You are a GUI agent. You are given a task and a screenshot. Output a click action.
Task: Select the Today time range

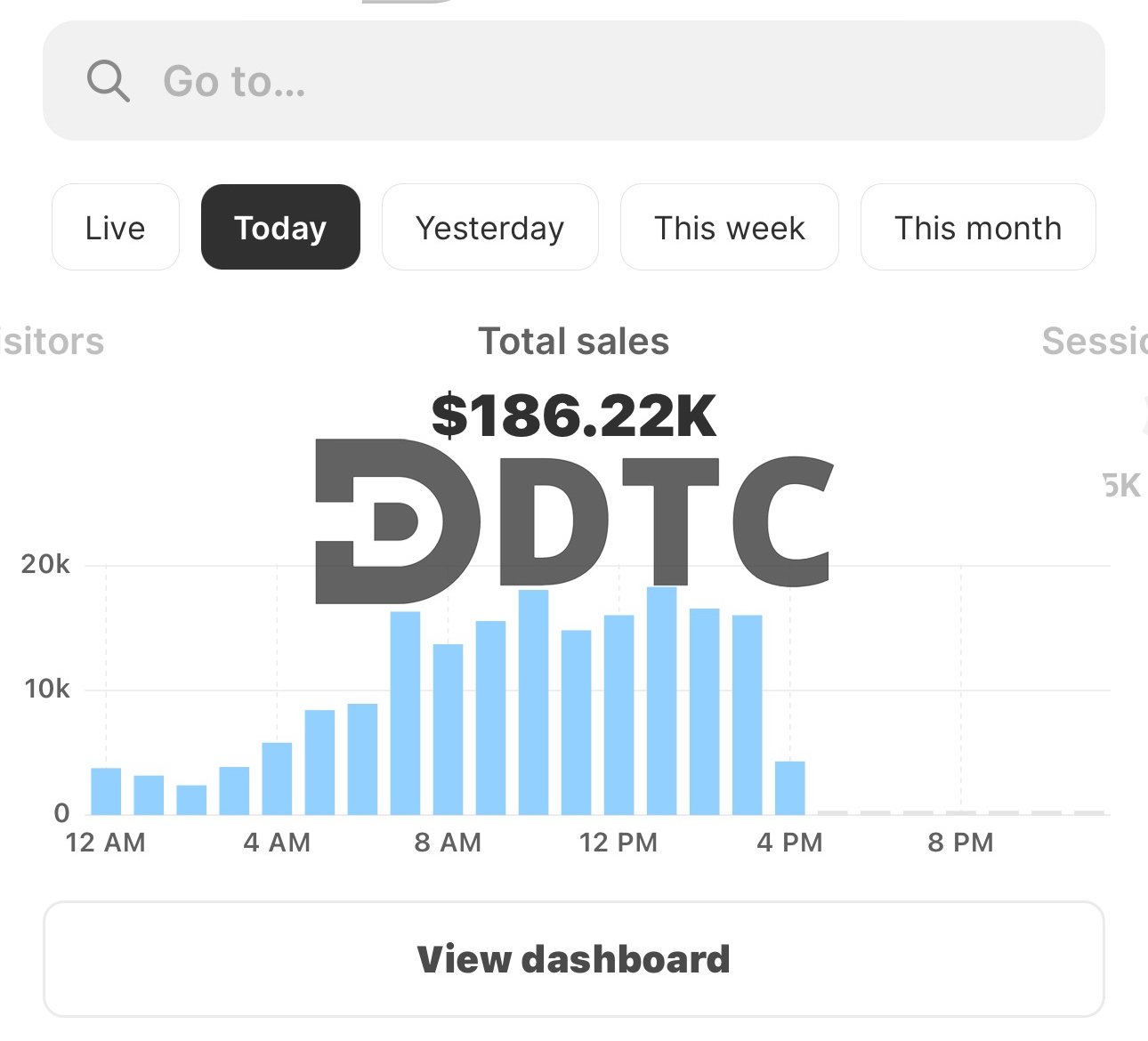[x=280, y=228]
